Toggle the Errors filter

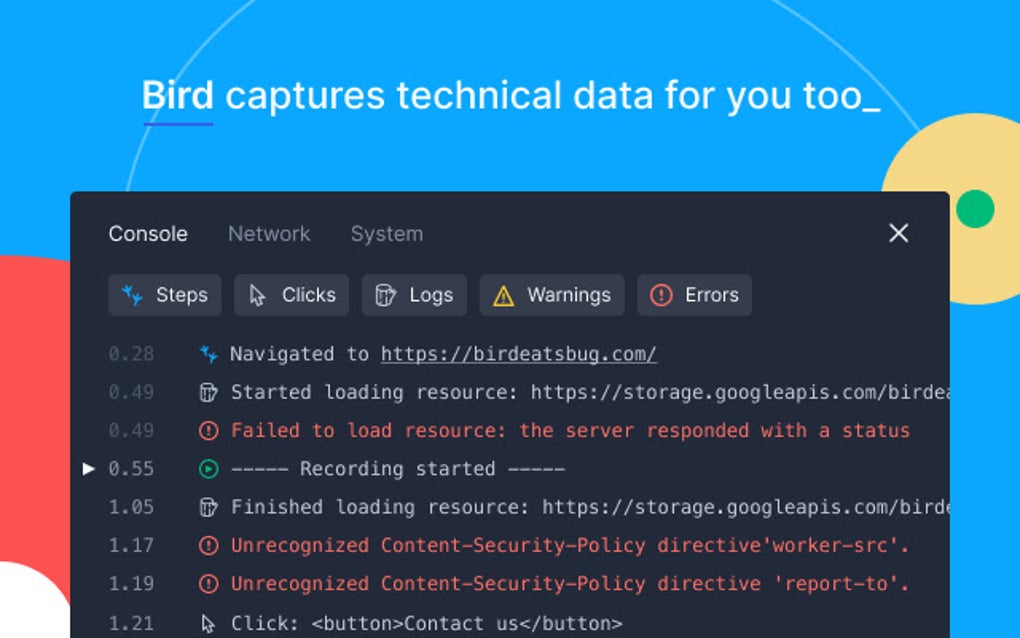tap(694, 295)
